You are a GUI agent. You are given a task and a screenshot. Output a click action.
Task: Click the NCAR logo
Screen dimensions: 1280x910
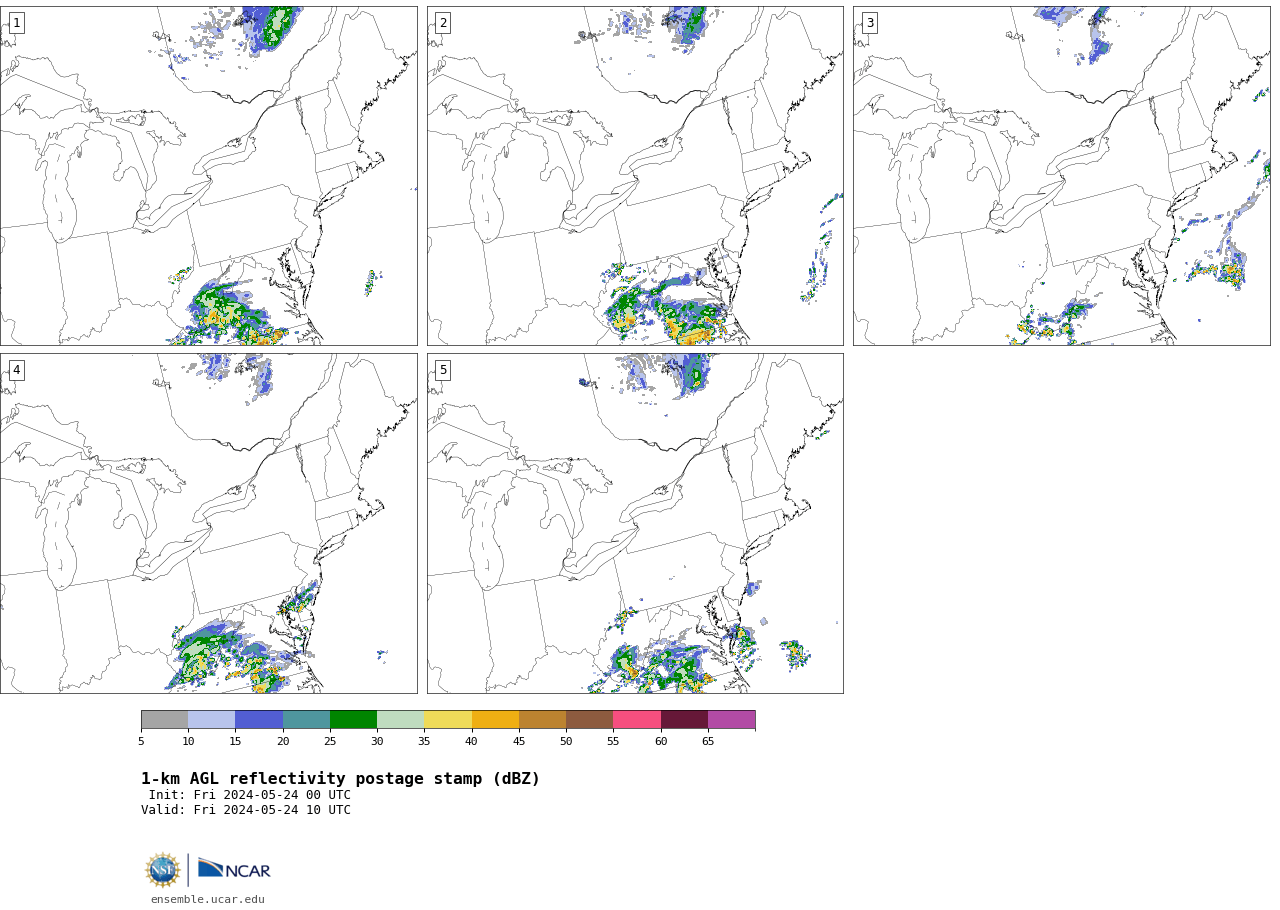(234, 869)
